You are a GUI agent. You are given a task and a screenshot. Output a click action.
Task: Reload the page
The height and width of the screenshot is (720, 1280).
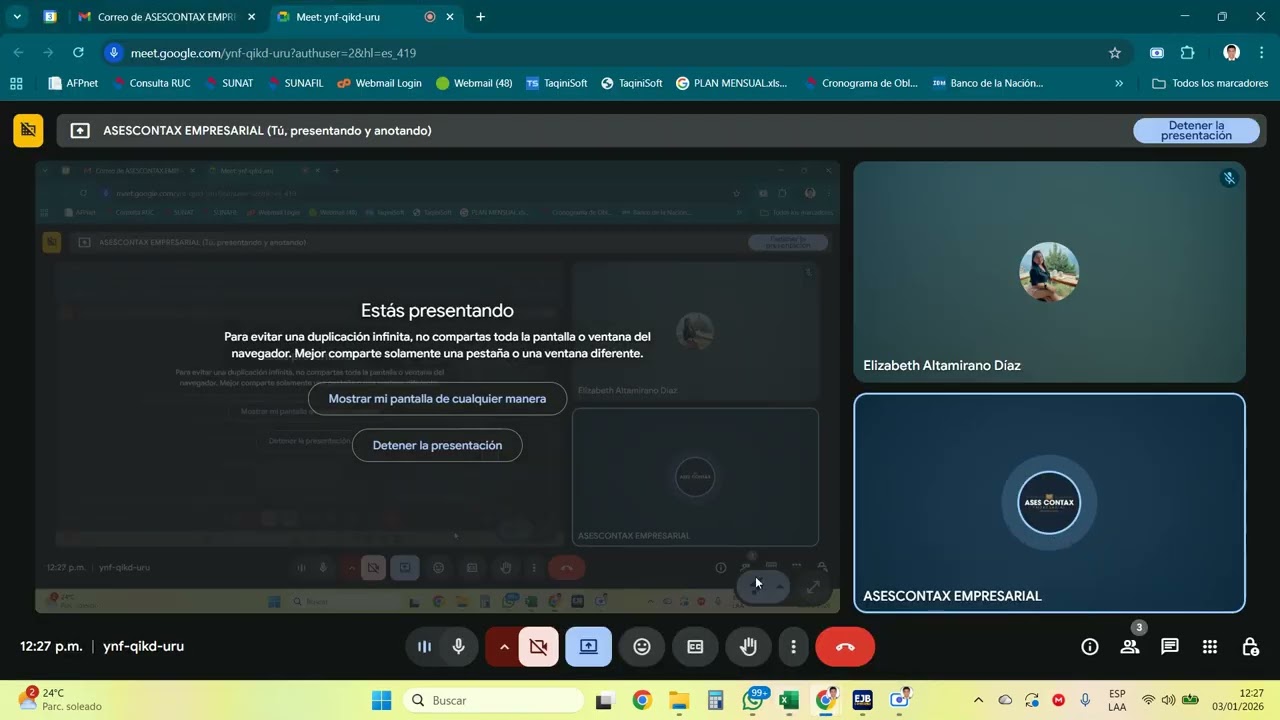pyautogui.click(x=79, y=53)
